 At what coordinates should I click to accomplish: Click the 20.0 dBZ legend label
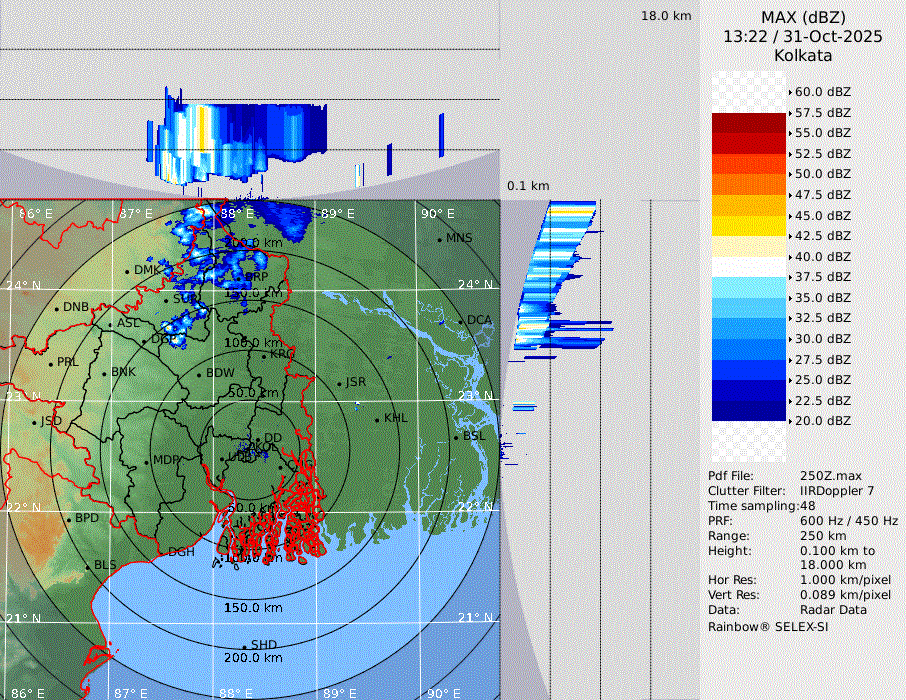[x=822, y=421]
